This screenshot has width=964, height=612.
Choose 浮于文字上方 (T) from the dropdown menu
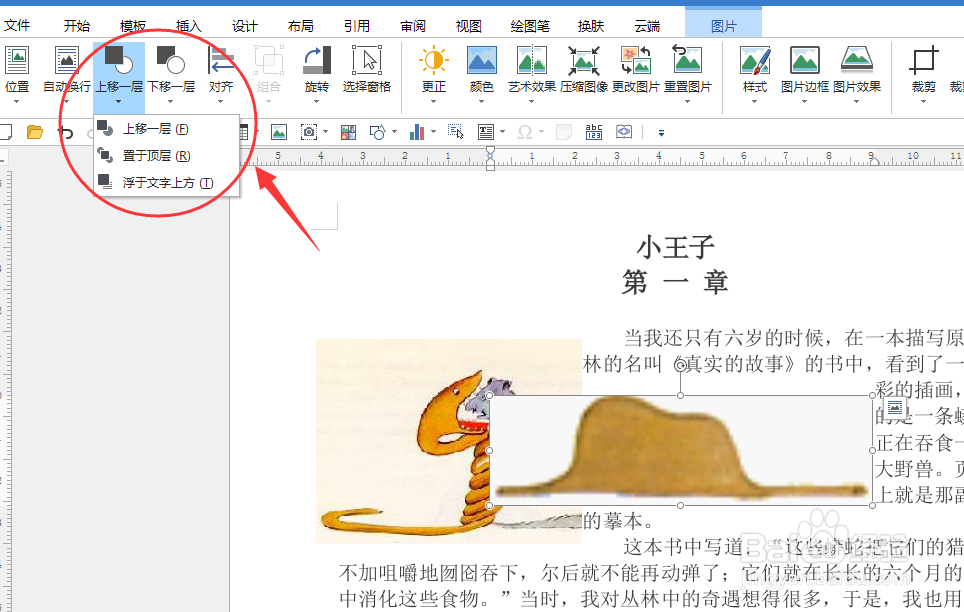166,183
